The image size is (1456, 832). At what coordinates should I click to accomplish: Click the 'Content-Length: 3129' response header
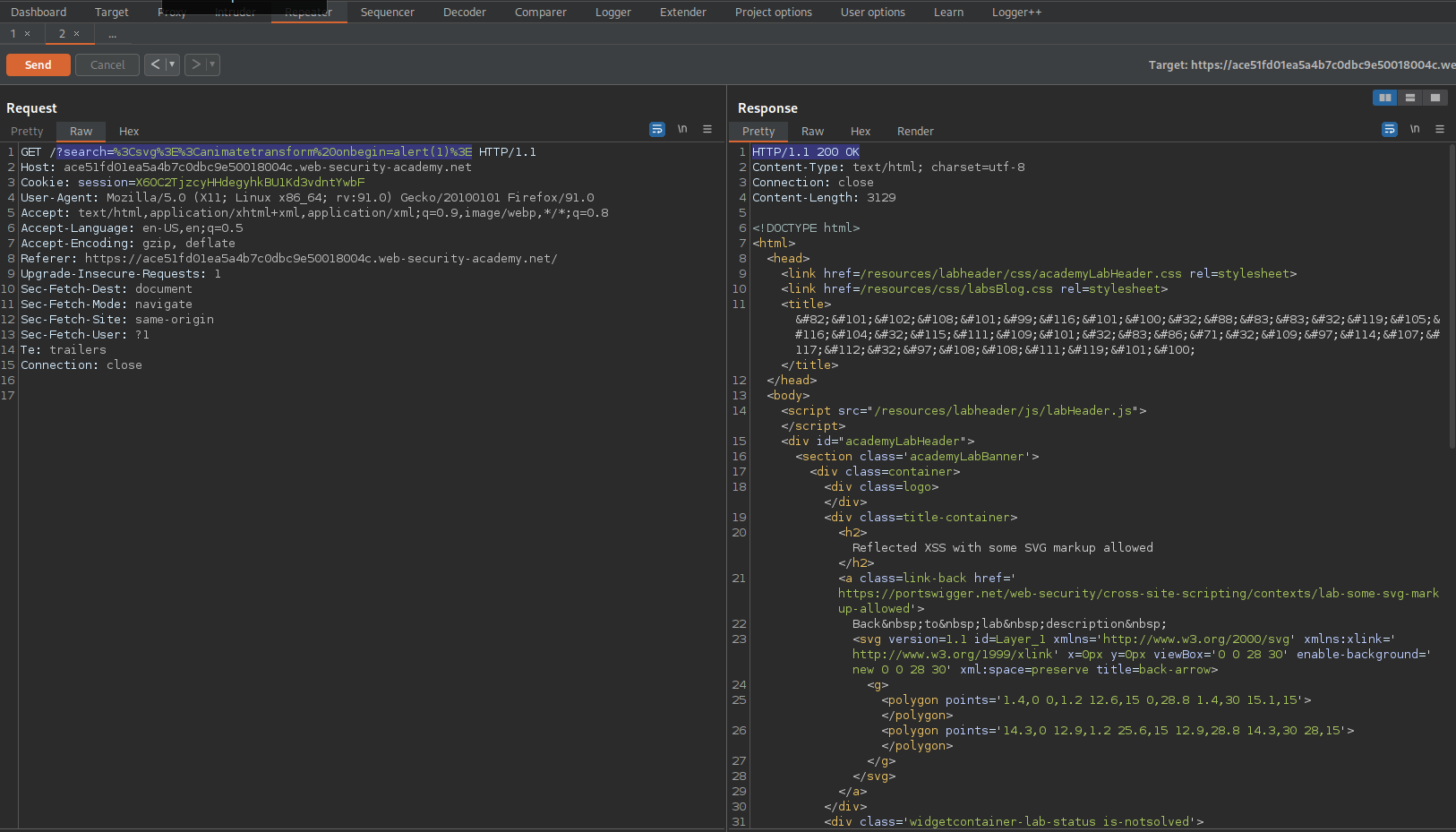click(824, 198)
